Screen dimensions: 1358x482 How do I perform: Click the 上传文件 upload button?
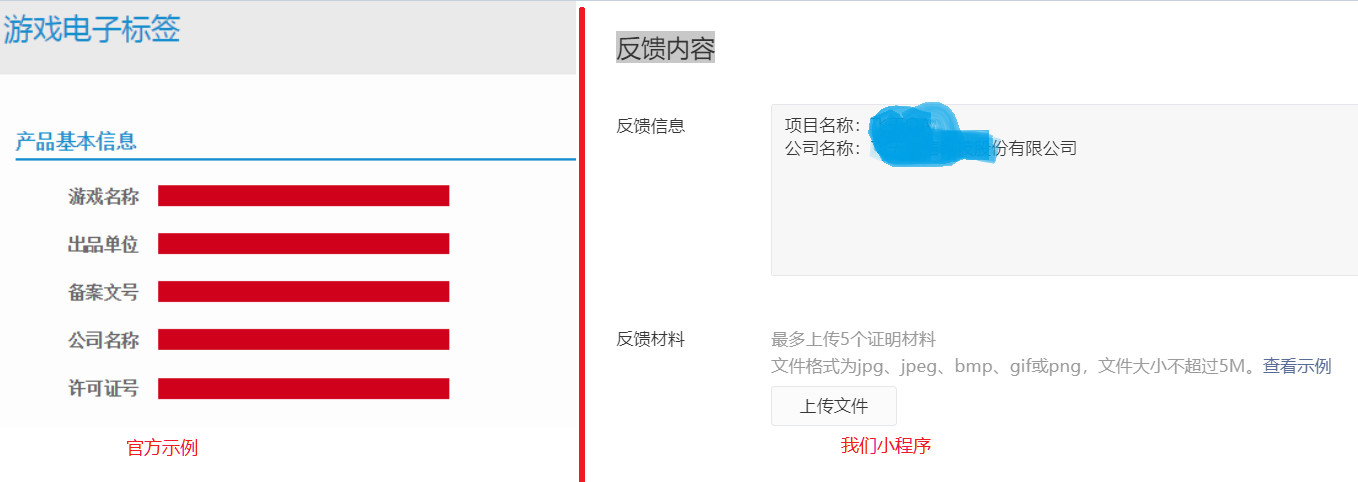click(833, 406)
